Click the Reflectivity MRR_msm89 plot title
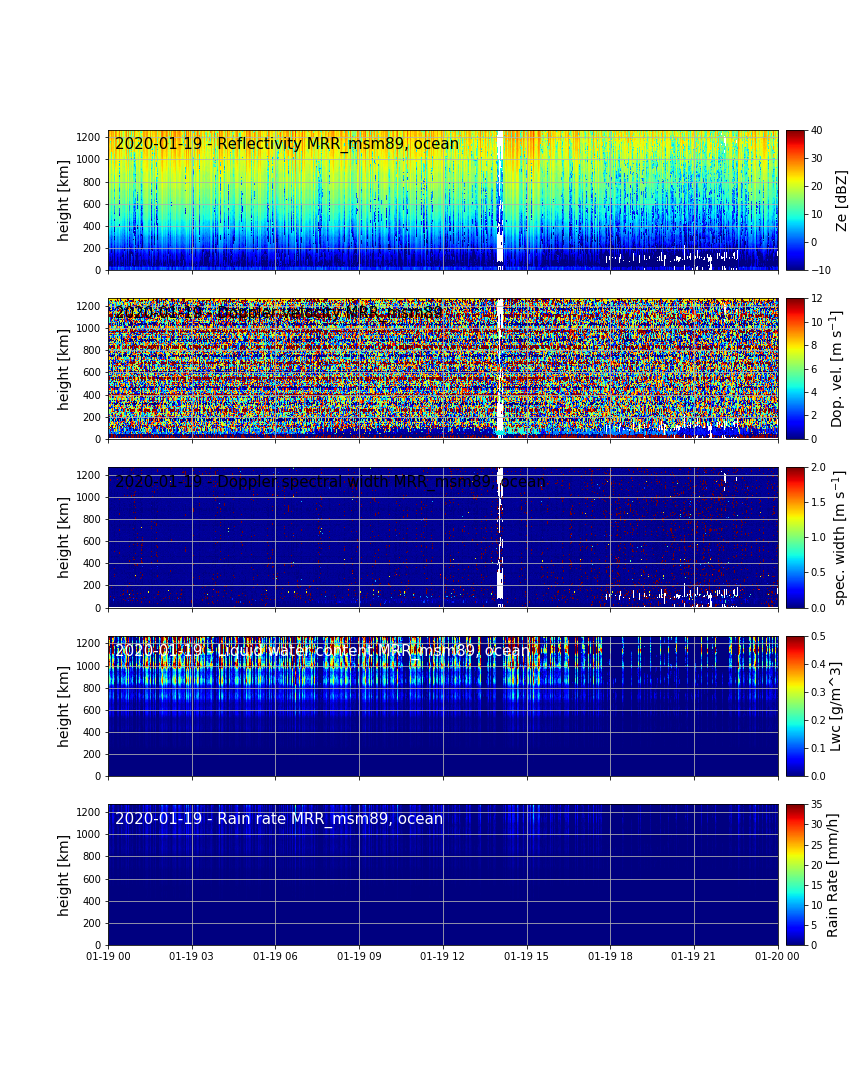This screenshot has height=1080, width=864. 287,144
